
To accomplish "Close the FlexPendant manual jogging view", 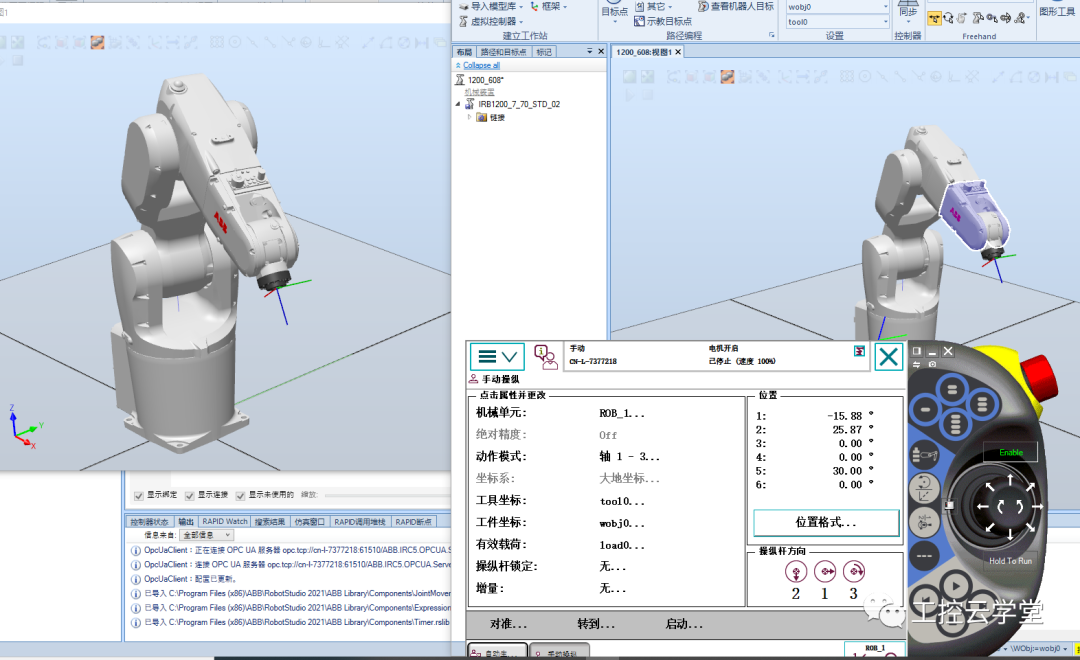I will point(889,357).
